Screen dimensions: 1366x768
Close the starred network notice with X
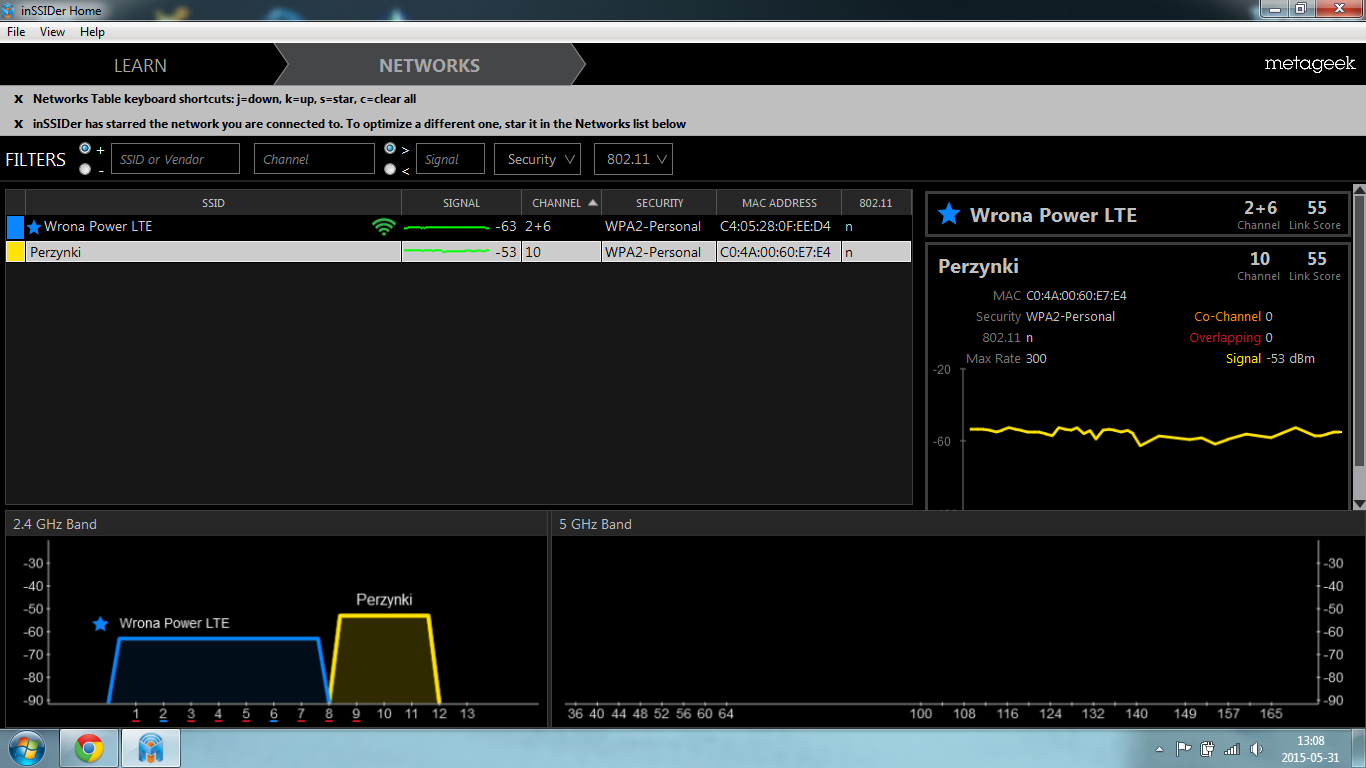(x=18, y=124)
